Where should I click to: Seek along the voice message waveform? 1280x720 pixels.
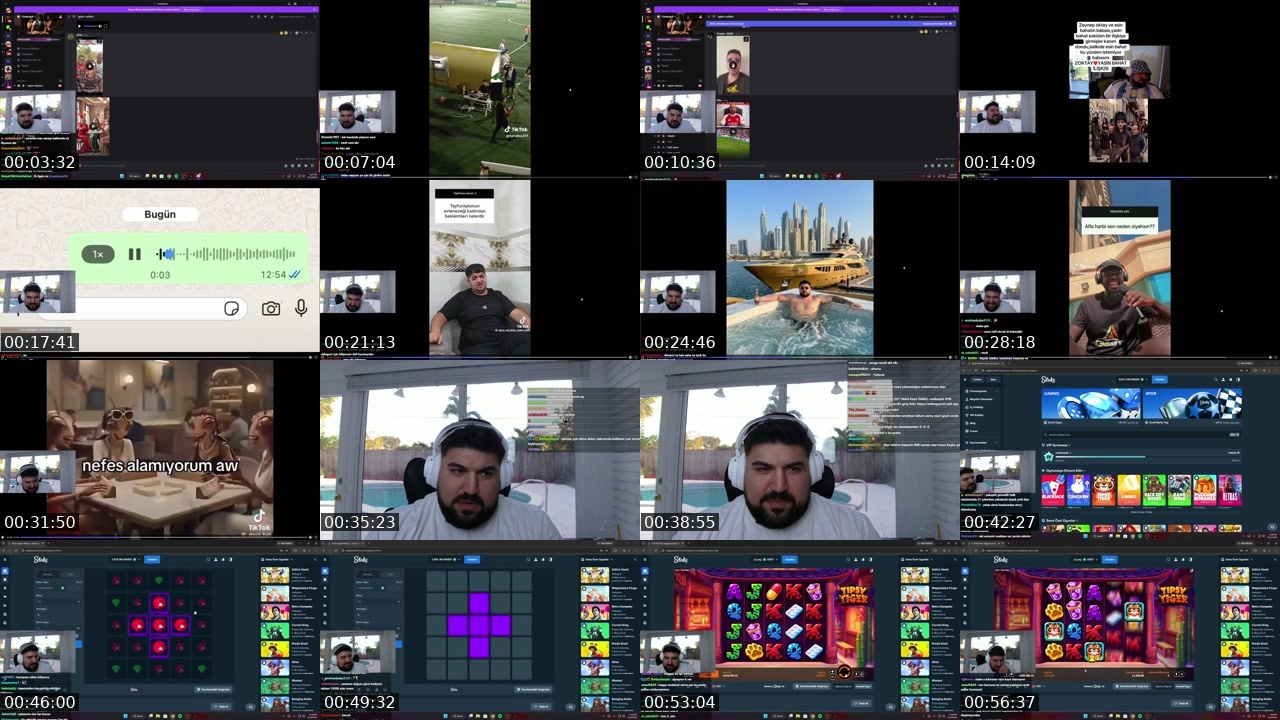(x=225, y=254)
